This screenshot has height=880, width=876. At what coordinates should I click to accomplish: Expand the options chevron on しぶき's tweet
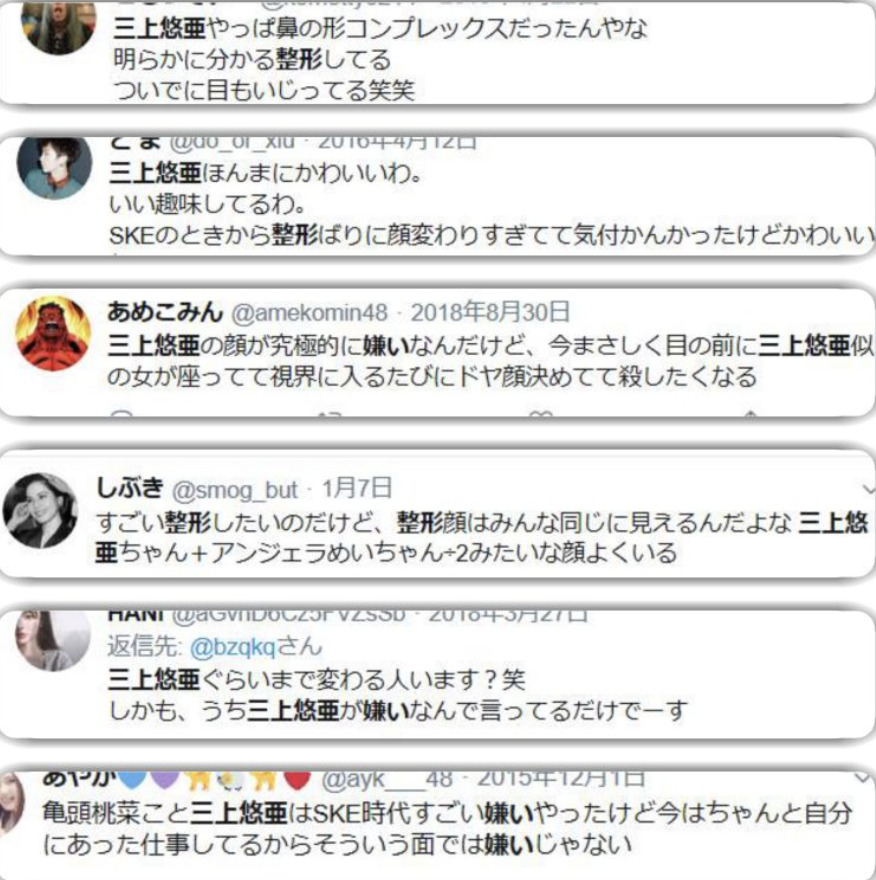click(869, 489)
